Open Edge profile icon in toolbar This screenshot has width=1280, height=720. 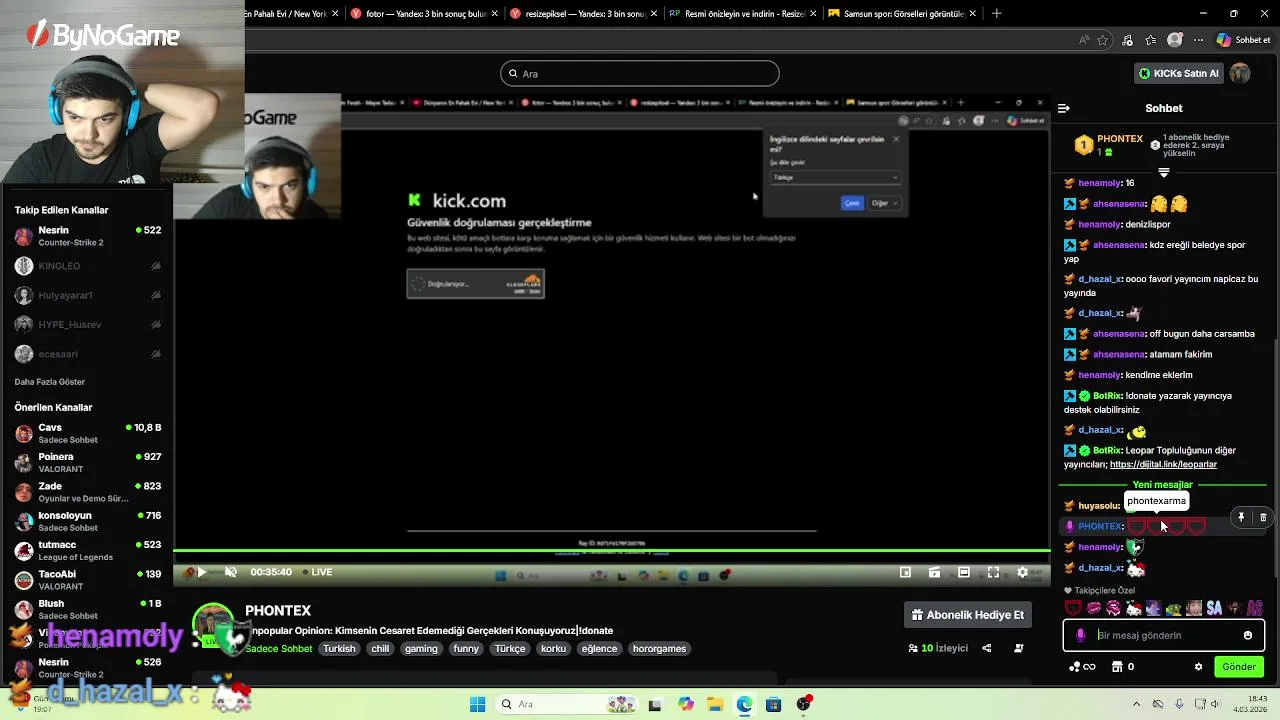[1175, 40]
